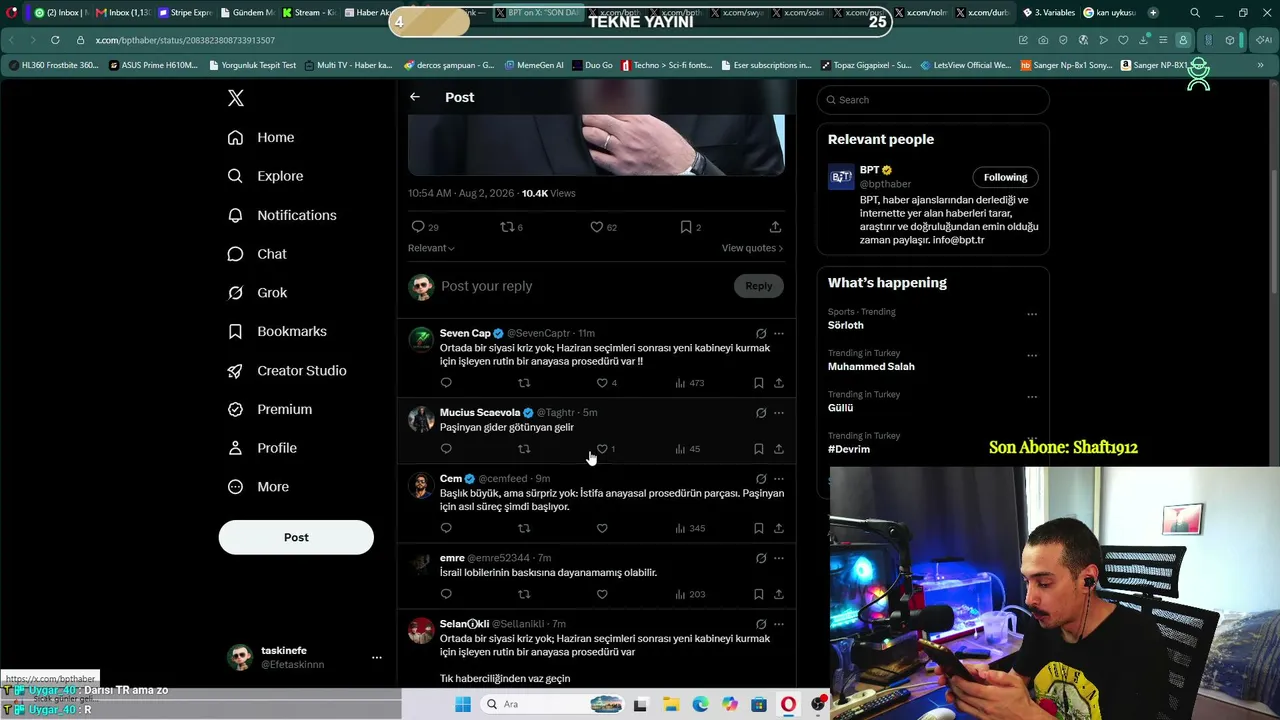Click the Following button for BPT

coord(1005,177)
